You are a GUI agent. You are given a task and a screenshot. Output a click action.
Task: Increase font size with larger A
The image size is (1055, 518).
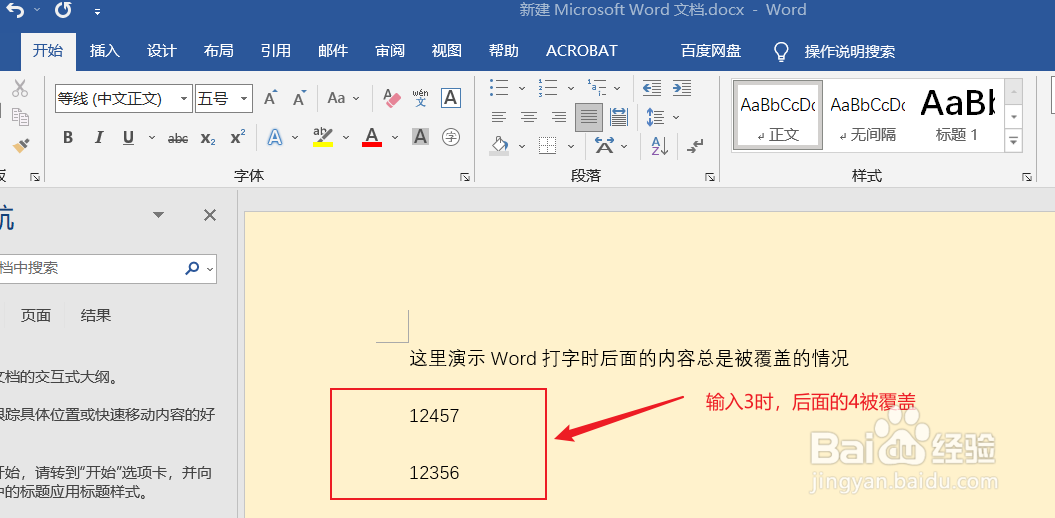(270, 98)
